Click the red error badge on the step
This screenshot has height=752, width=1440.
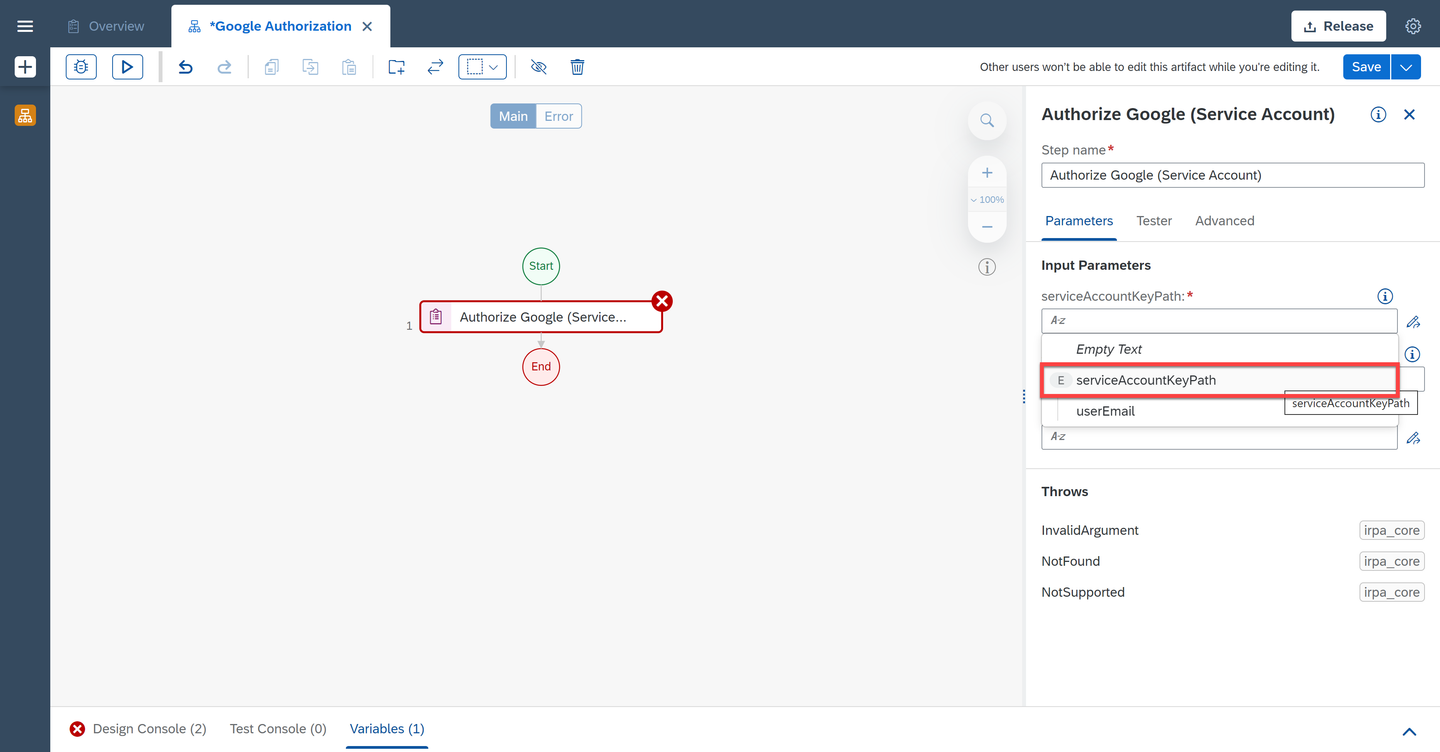pyautogui.click(x=662, y=301)
